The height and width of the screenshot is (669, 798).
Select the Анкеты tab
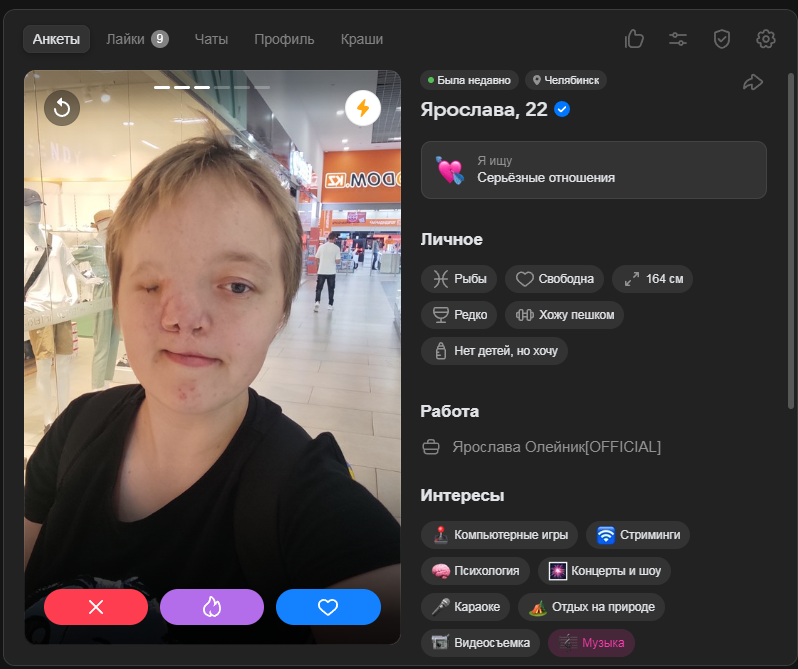(x=56, y=39)
